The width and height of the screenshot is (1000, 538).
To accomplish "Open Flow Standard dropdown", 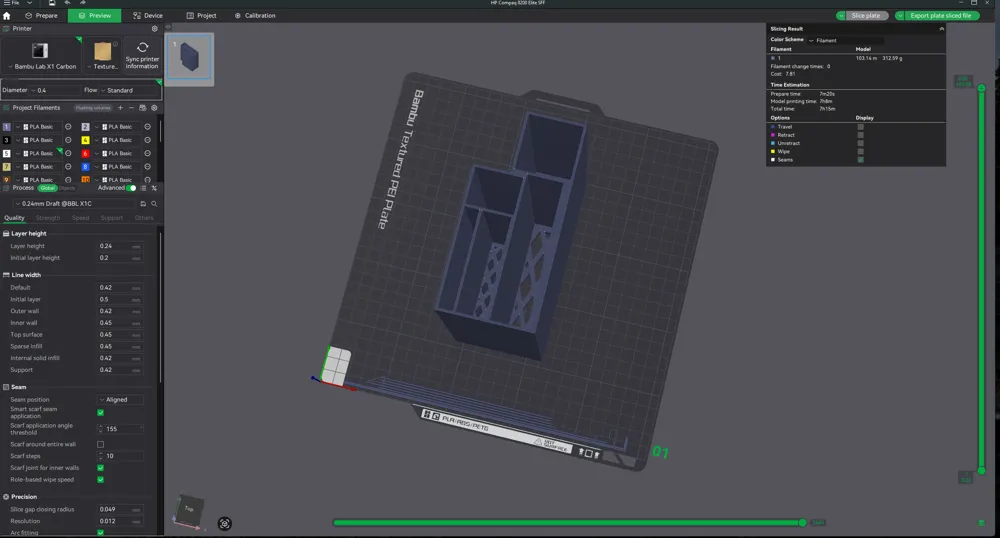I will 130,91.
